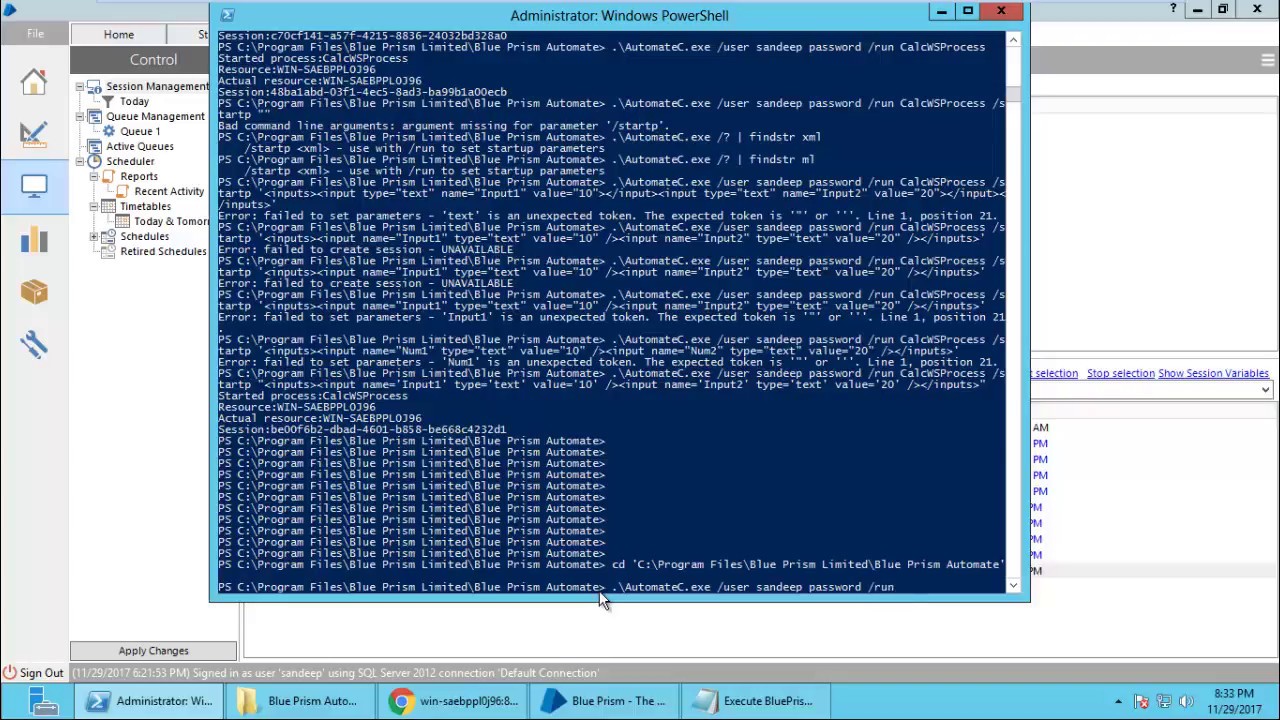The width and height of the screenshot is (1280, 720).
Task: Switch to Blue Prism taskbar item
Action: [605, 701]
